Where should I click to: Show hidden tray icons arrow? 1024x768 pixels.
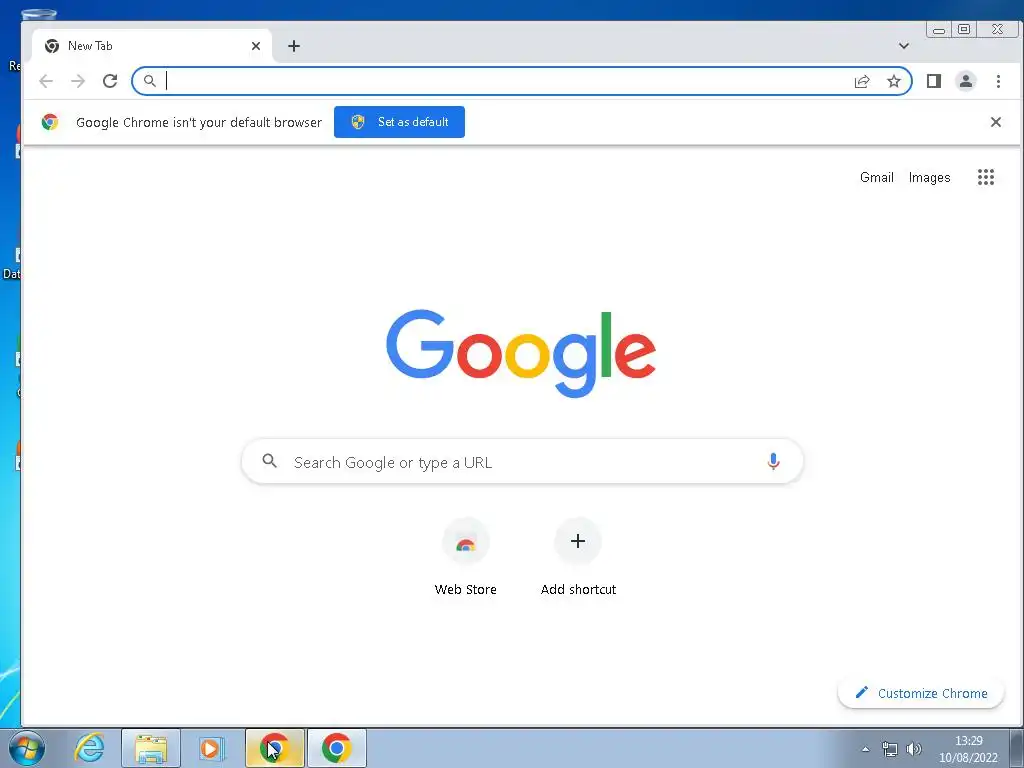865,749
